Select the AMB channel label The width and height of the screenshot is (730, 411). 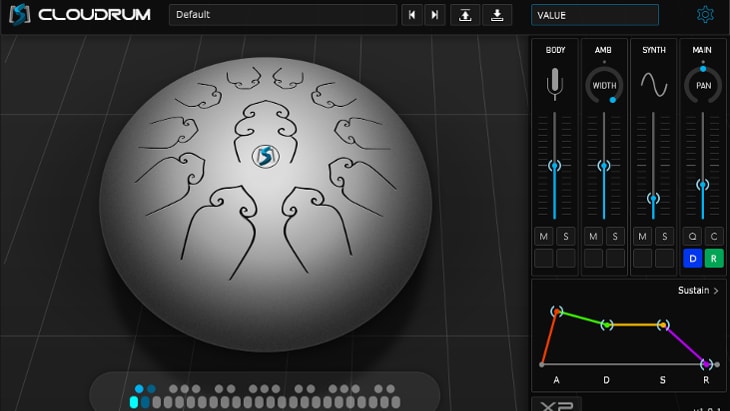[603, 50]
